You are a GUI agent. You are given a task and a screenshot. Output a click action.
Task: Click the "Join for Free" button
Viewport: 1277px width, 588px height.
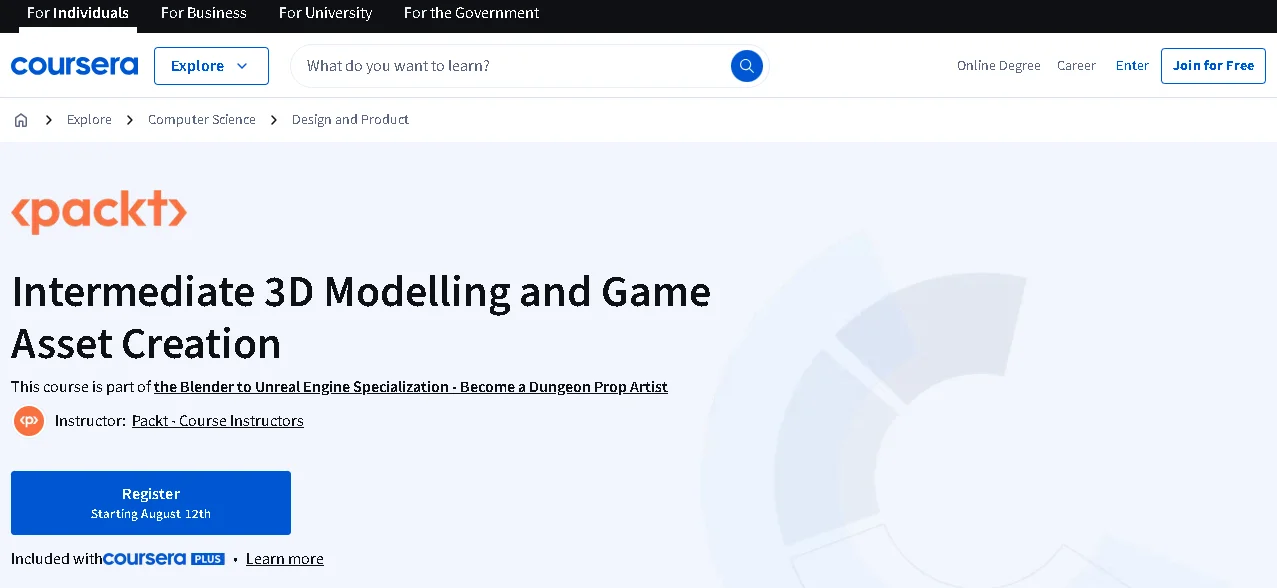(x=1213, y=65)
